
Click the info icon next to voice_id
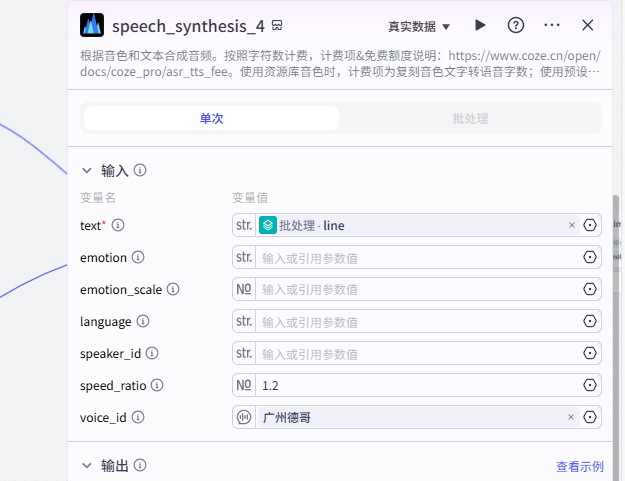pyautogui.click(x=138, y=417)
